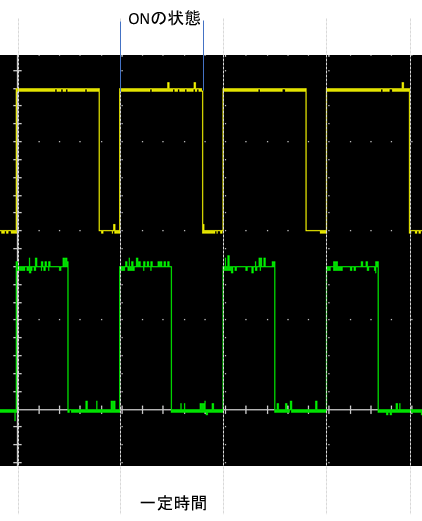The image size is (422, 521).
Task: Select the left blue vertical marker under ONの状態
Action: [x=120, y=55]
